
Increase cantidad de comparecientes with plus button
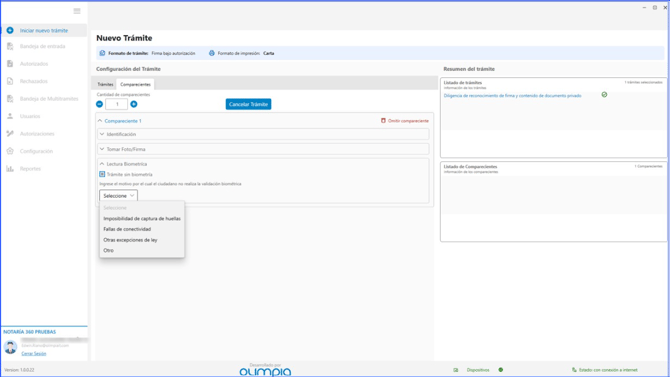[134, 104]
